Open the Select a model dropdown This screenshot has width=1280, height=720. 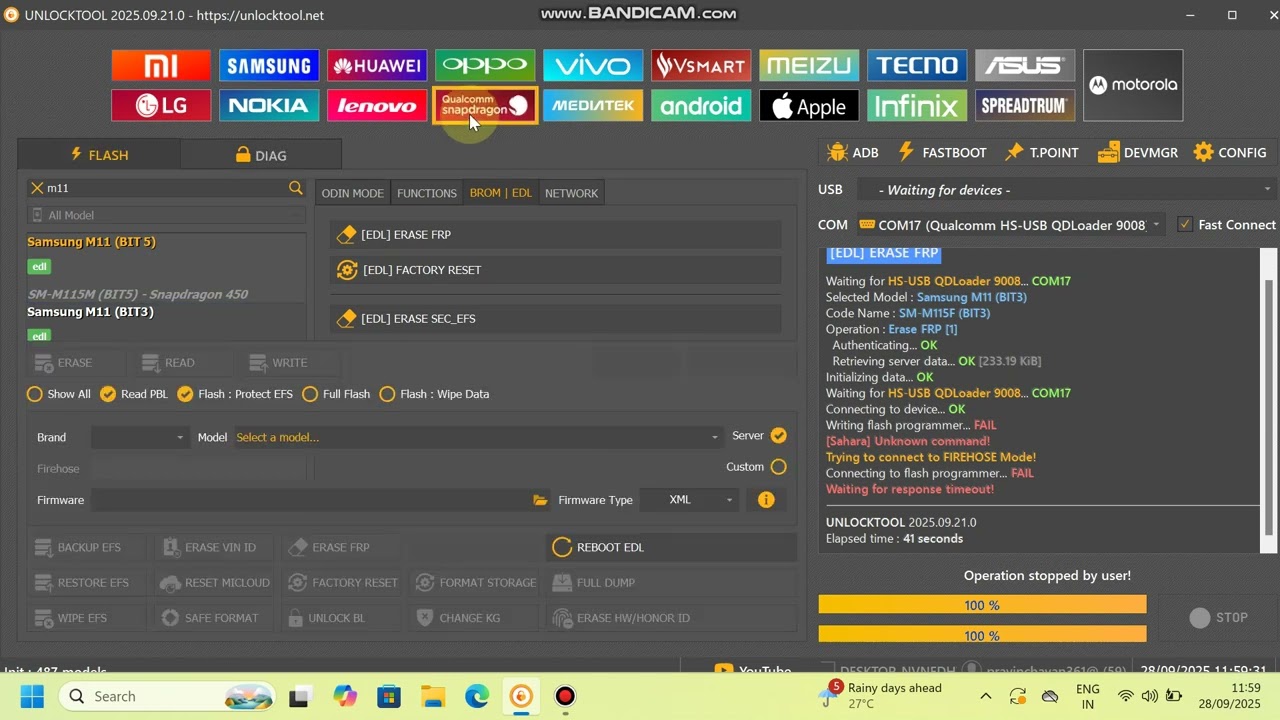(477, 437)
